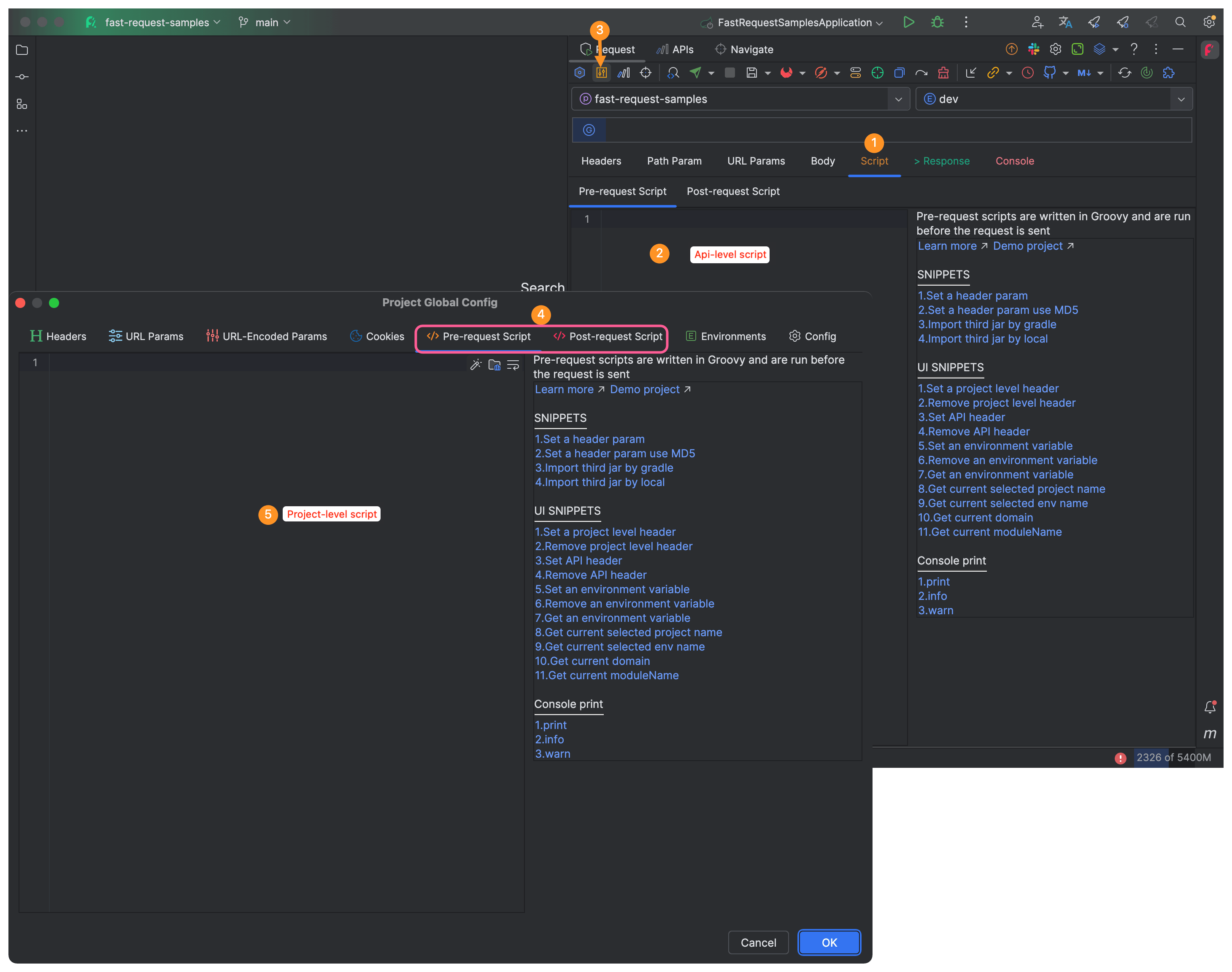Click the Slack icon in the plugin header
Viewport: 1232px width, 972px height.
point(1033,49)
